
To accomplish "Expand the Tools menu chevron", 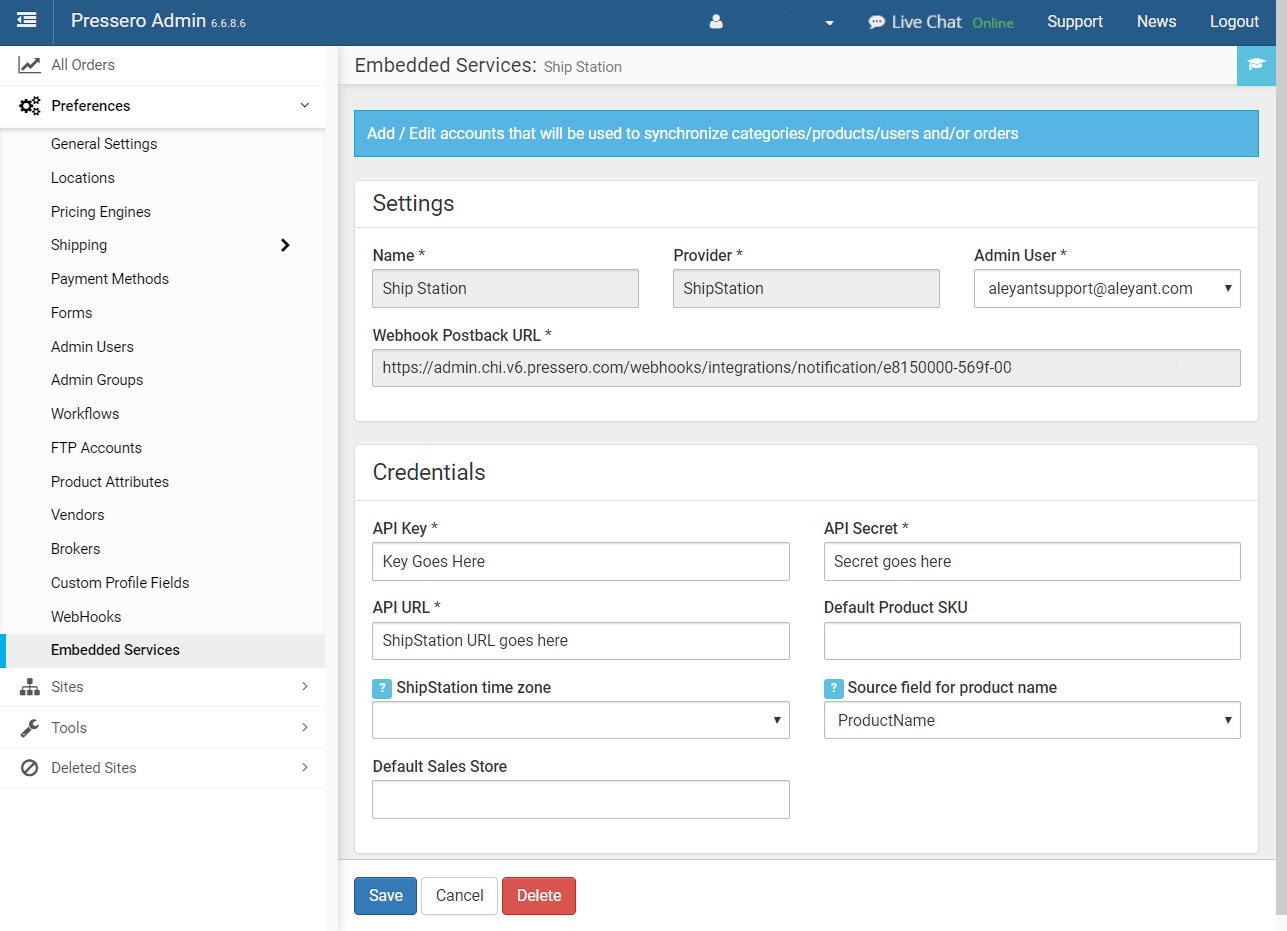I will [305, 727].
